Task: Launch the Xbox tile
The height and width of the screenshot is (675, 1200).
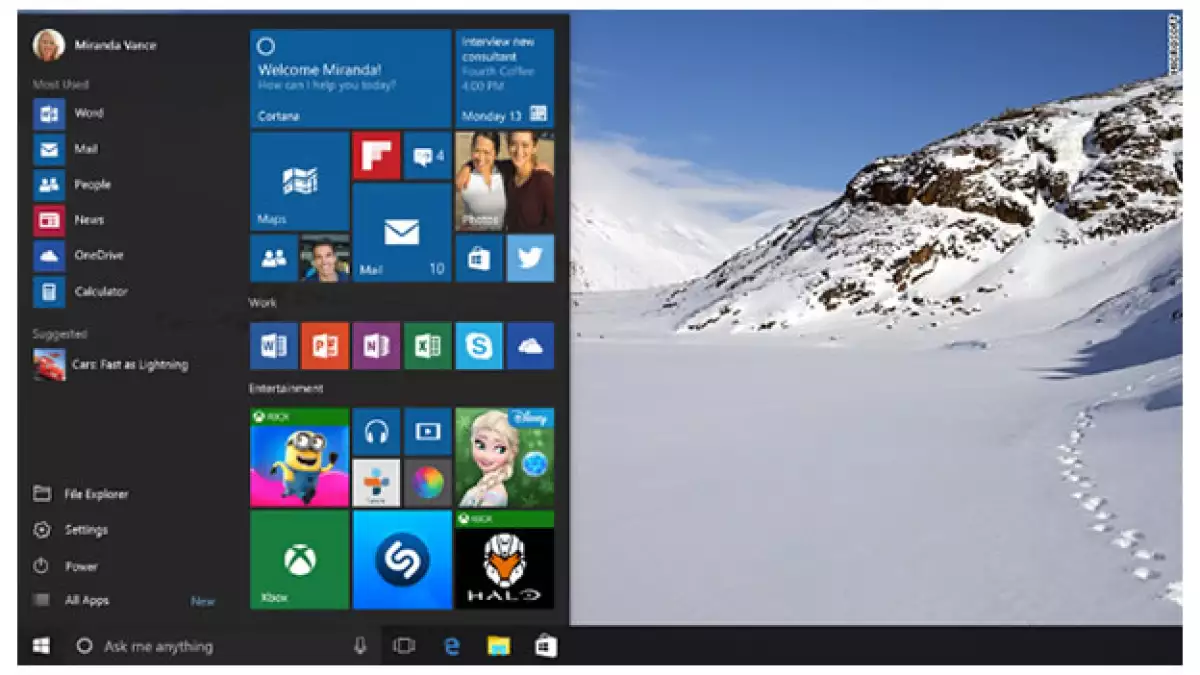Action: [x=299, y=560]
